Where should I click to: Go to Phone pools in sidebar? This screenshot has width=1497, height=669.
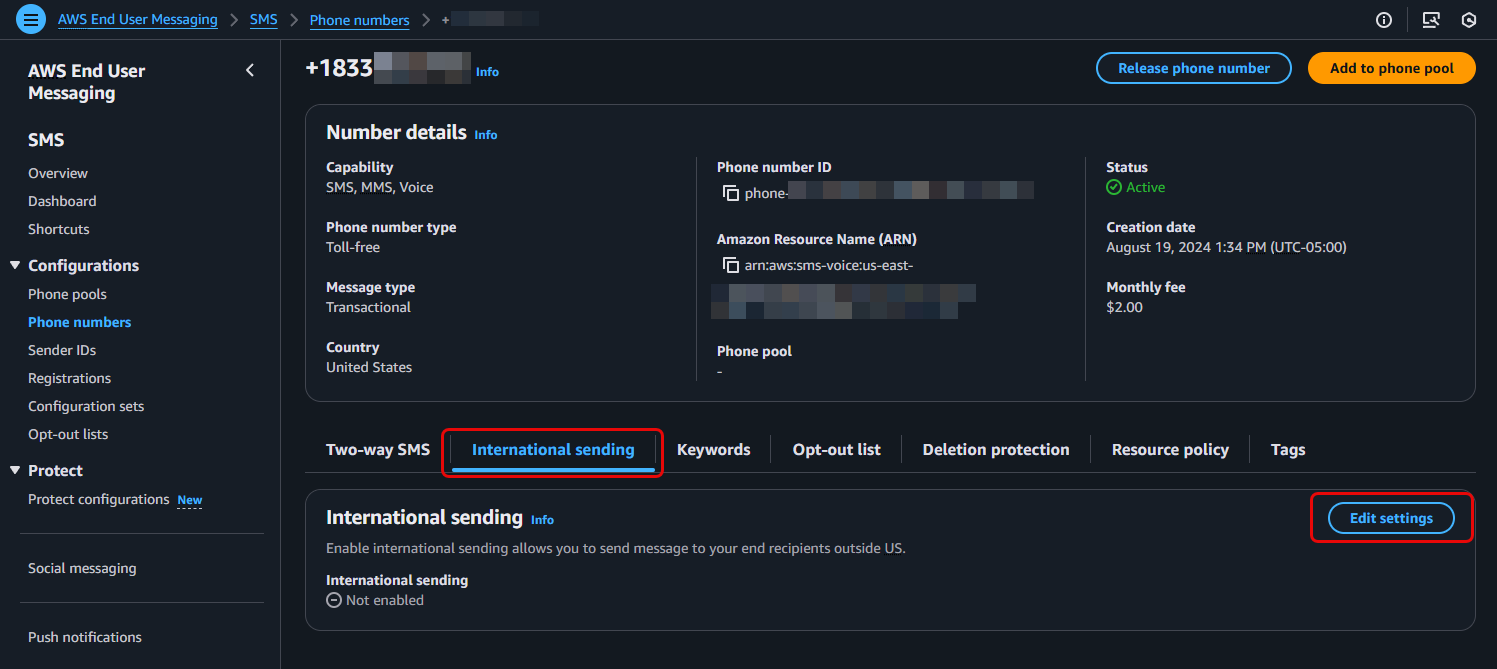click(x=67, y=294)
